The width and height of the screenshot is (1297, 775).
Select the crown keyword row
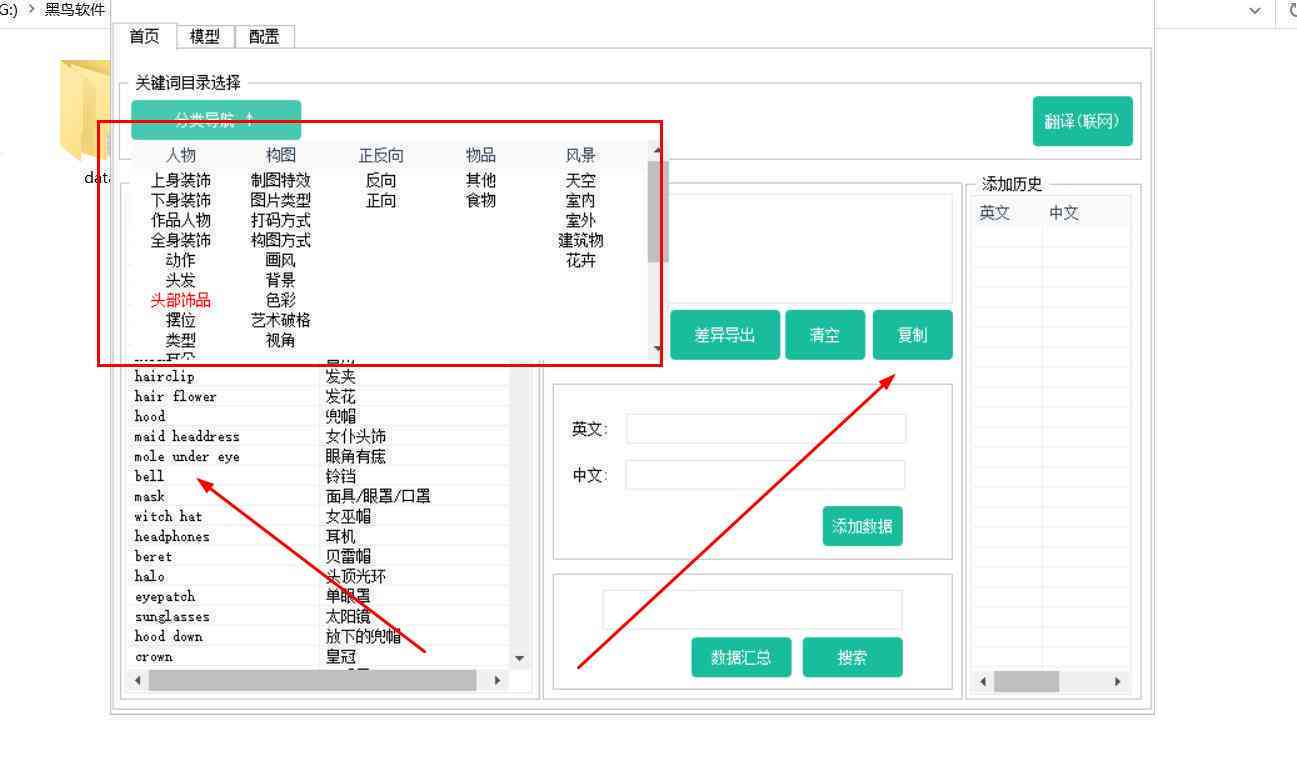coord(320,657)
